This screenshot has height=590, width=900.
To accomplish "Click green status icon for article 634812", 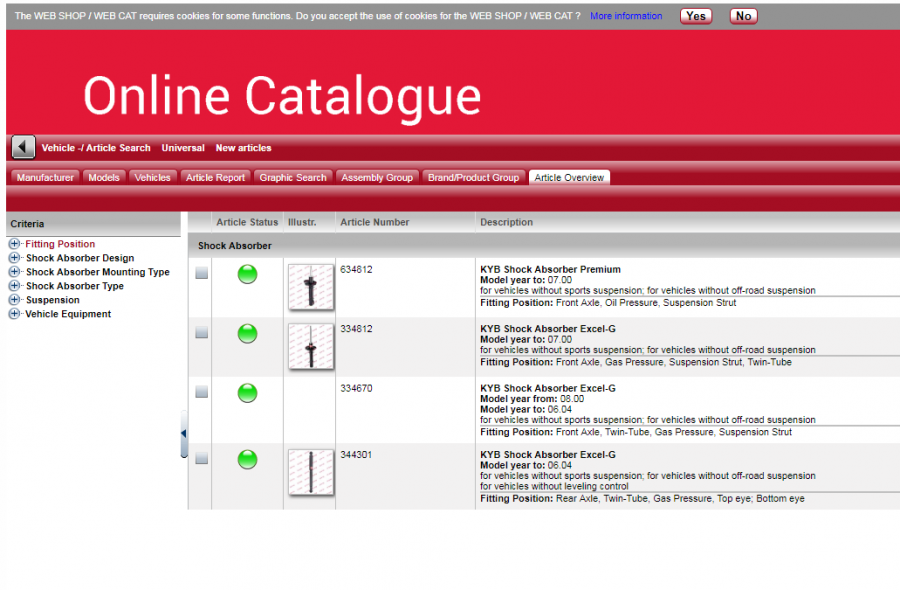I will (247, 274).
